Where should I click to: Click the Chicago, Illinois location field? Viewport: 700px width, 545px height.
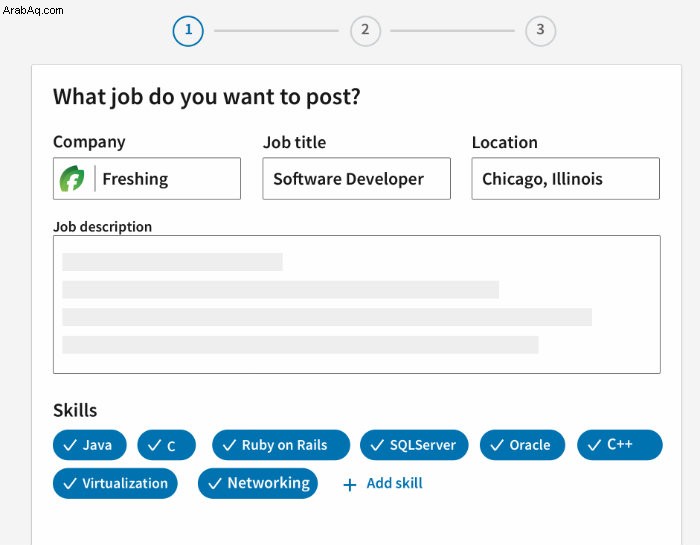tap(566, 179)
